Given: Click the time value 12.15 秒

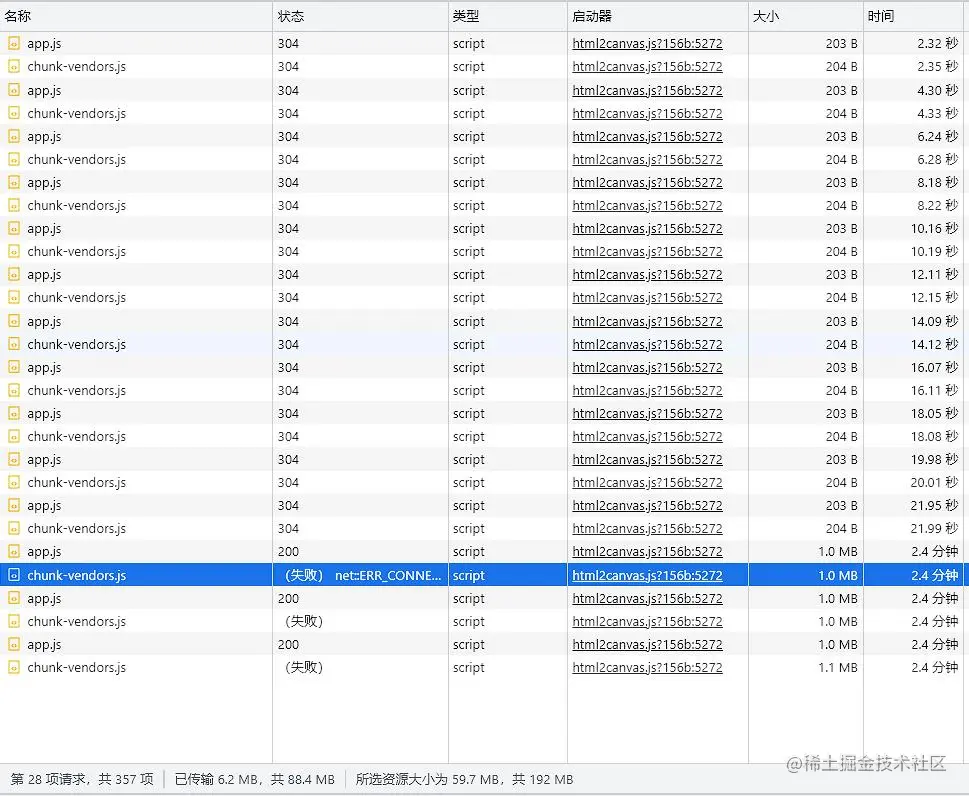Looking at the screenshot, I should click(934, 297).
